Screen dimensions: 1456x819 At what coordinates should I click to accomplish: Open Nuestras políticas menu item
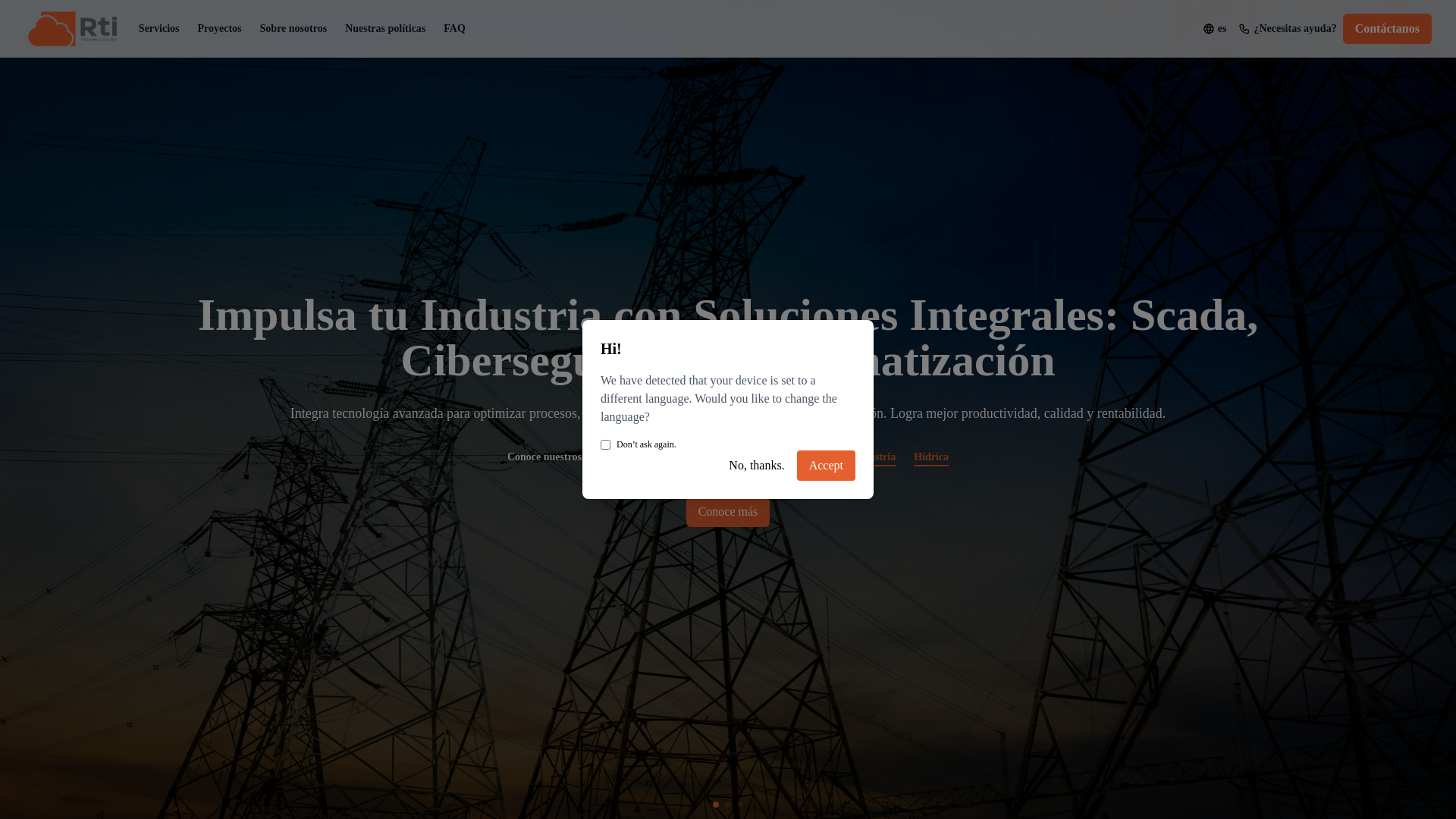[x=385, y=29]
